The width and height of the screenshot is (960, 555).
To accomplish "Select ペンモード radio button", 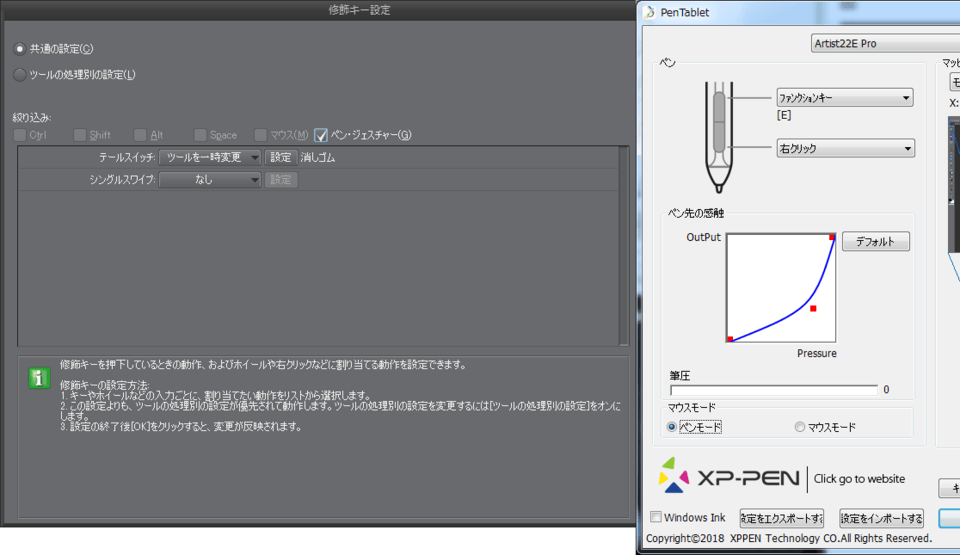I will click(672, 427).
